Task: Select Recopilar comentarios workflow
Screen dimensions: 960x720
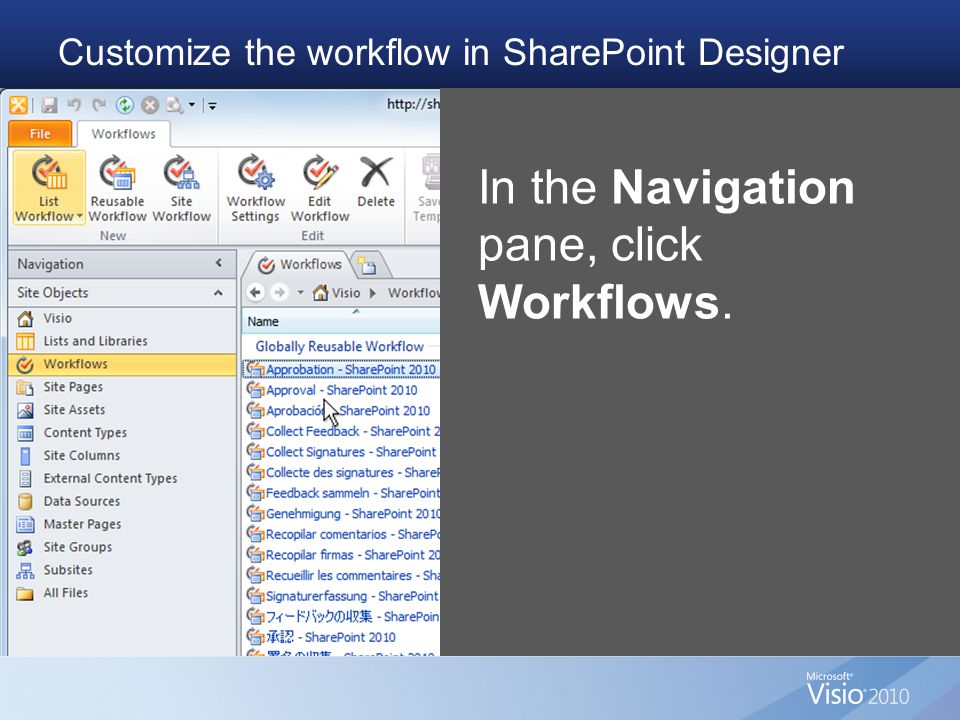Action: tap(342, 534)
